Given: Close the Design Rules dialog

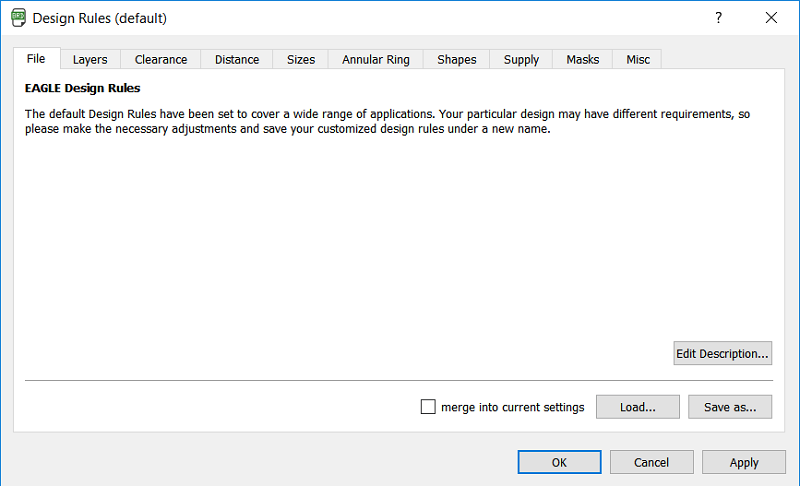Looking at the screenshot, I should [x=771, y=18].
